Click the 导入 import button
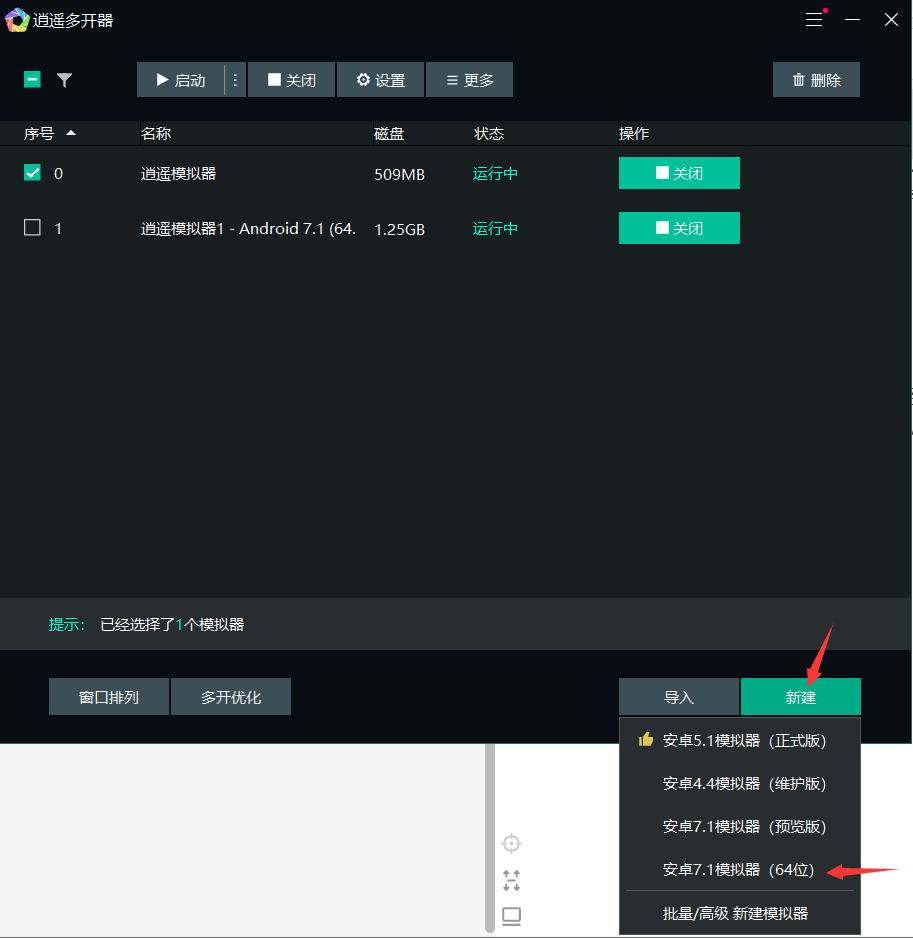 [x=679, y=696]
